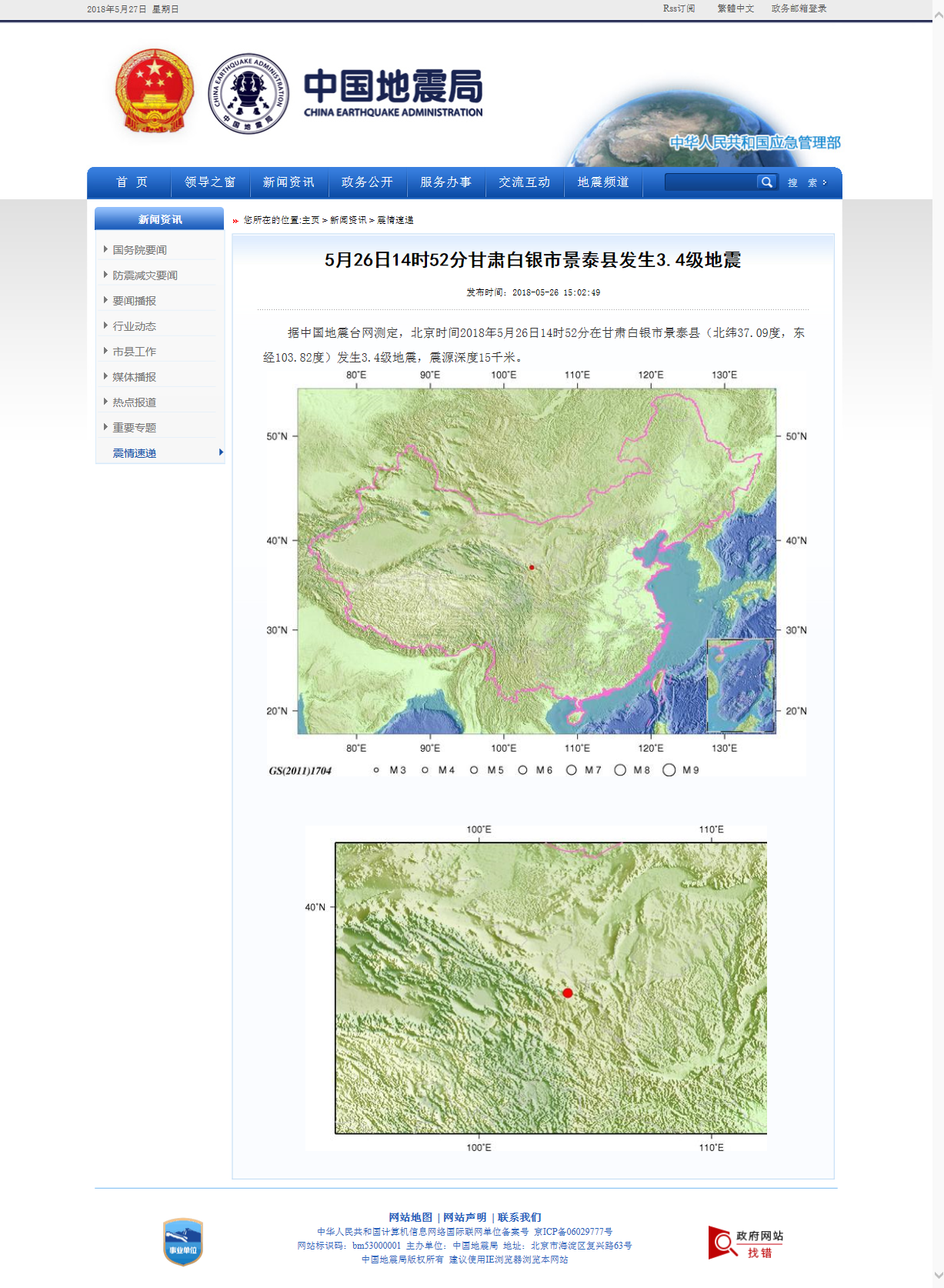This screenshot has width=944, height=1288.
Task: Click the 网站标识码 bm53000001 text
Action: click(x=349, y=1246)
